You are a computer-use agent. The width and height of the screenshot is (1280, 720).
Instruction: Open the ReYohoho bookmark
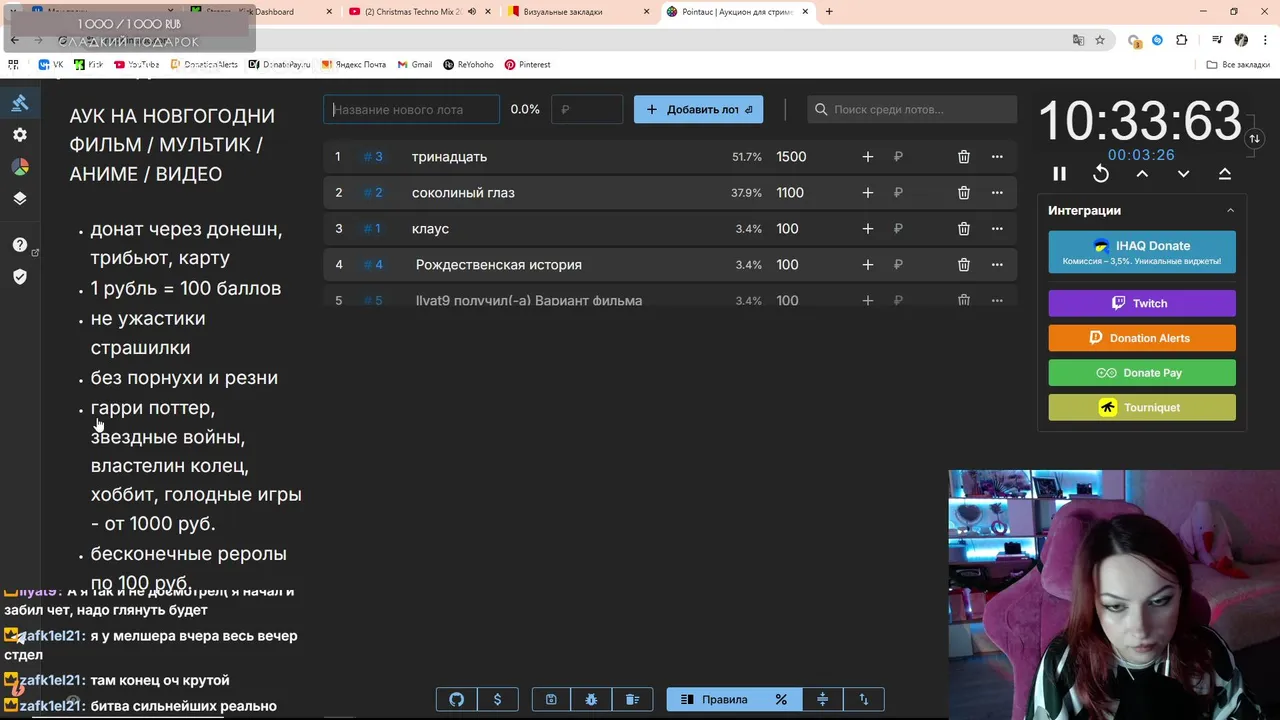pos(469,64)
